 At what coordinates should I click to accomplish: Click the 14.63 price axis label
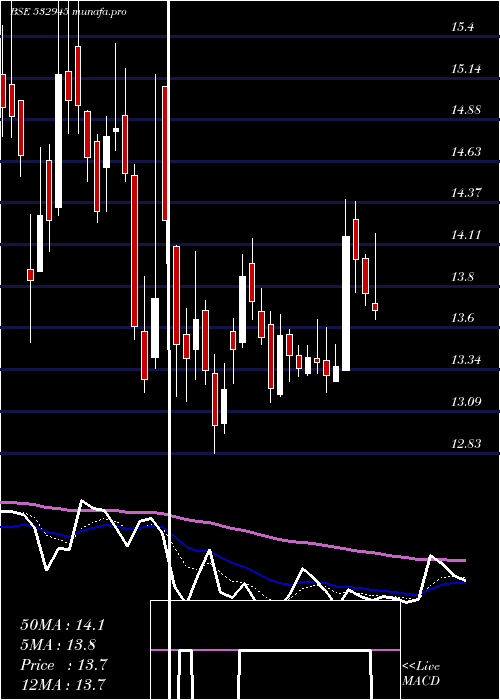pyautogui.click(x=466, y=152)
